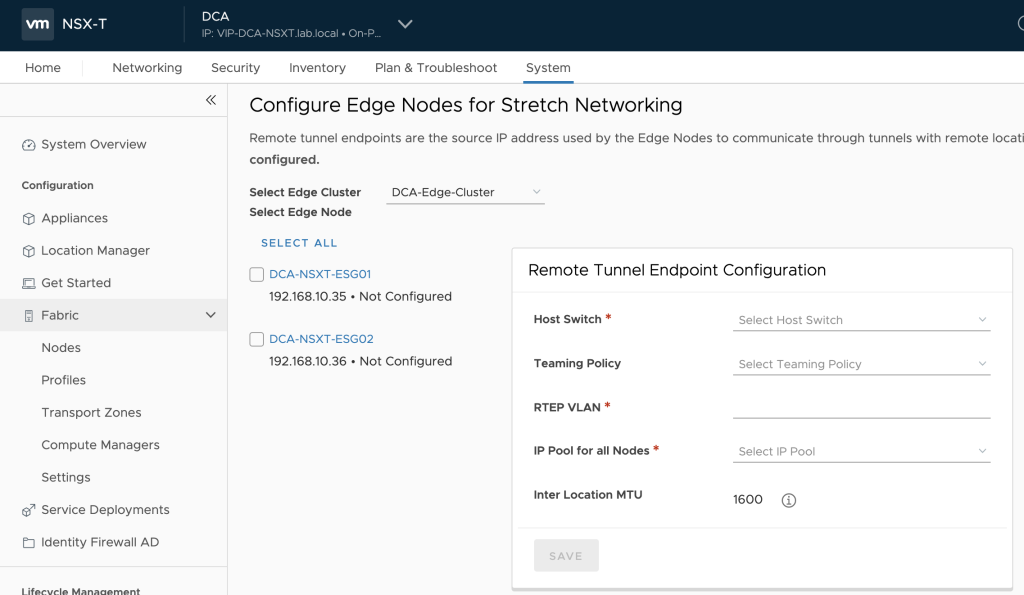Viewport: 1024px width, 595px height.
Task: Open Service Deployments in the sidebar
Action: (105, 510)
